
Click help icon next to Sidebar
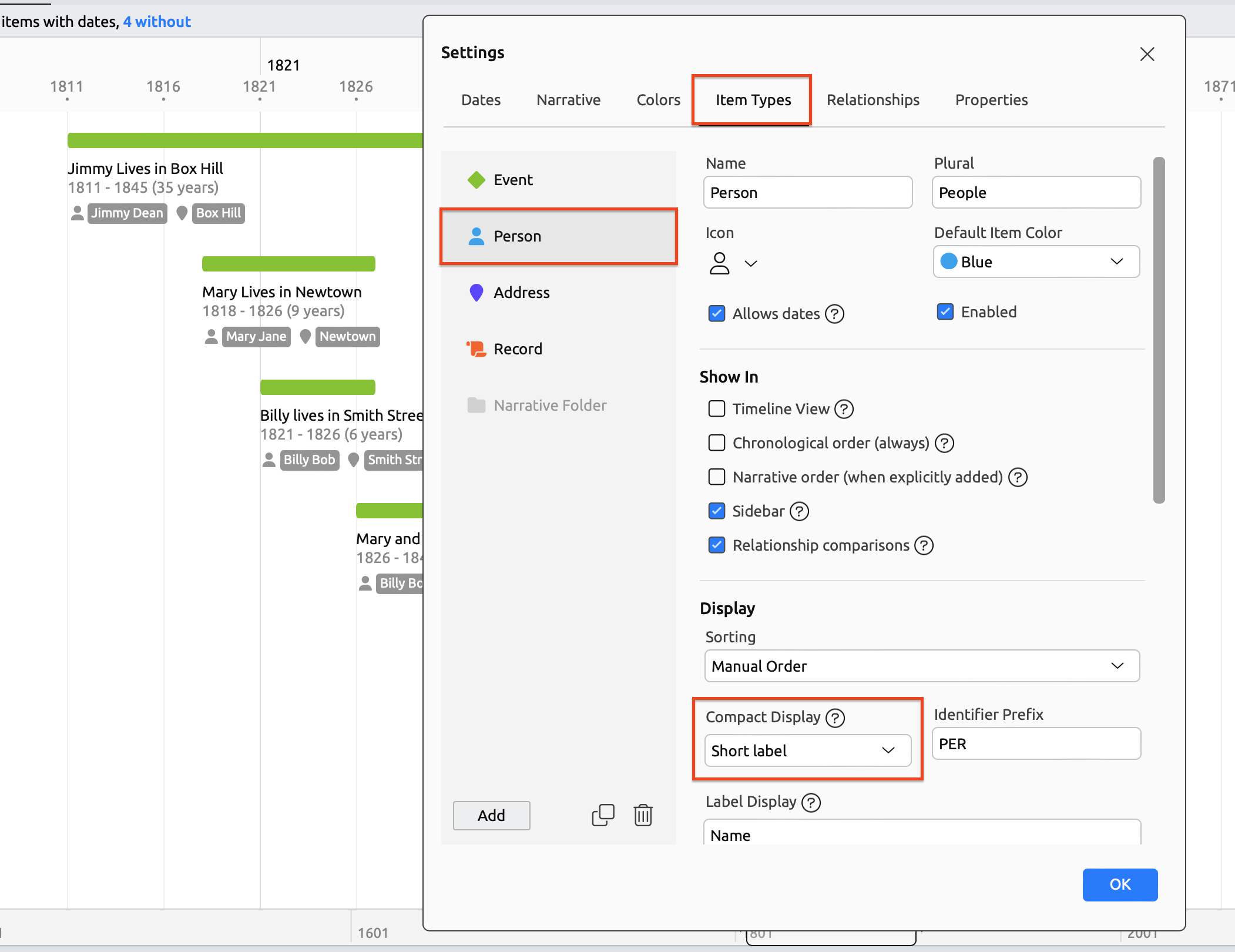[799, 511]
